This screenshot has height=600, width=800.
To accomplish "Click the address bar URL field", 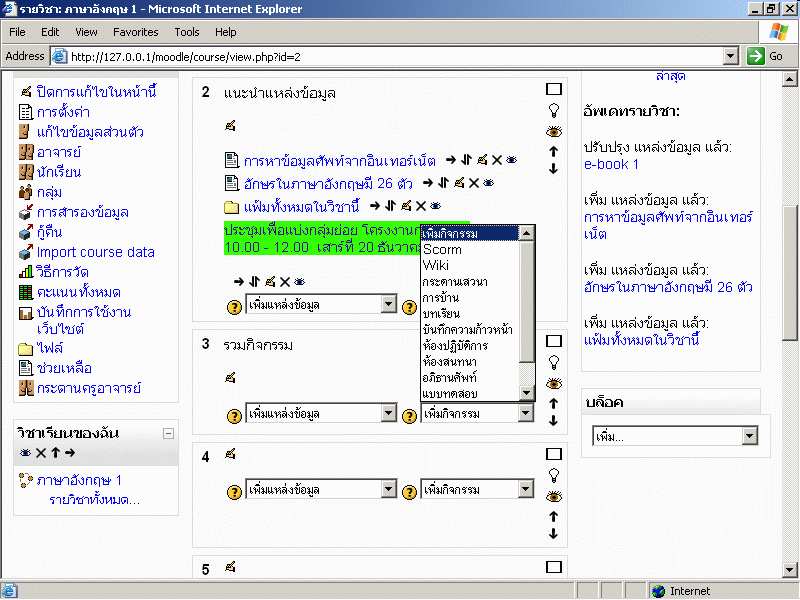I will pyautogui.click(x=390, y=56).
